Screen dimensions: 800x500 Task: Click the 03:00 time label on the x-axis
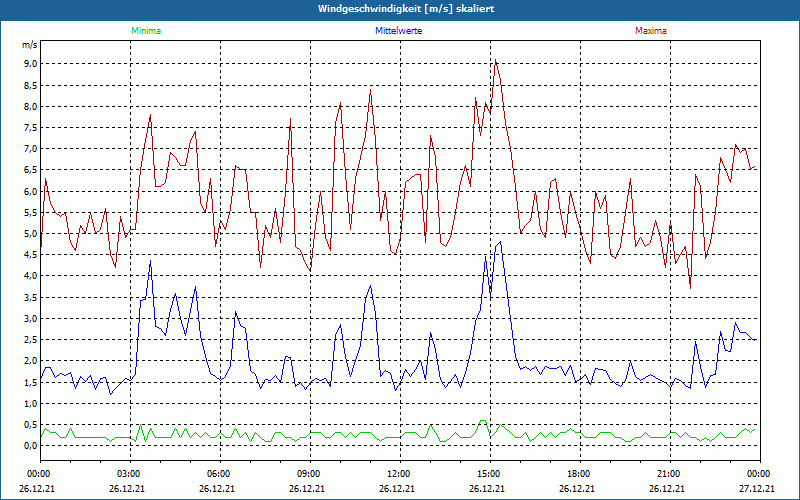click(130, 474)
